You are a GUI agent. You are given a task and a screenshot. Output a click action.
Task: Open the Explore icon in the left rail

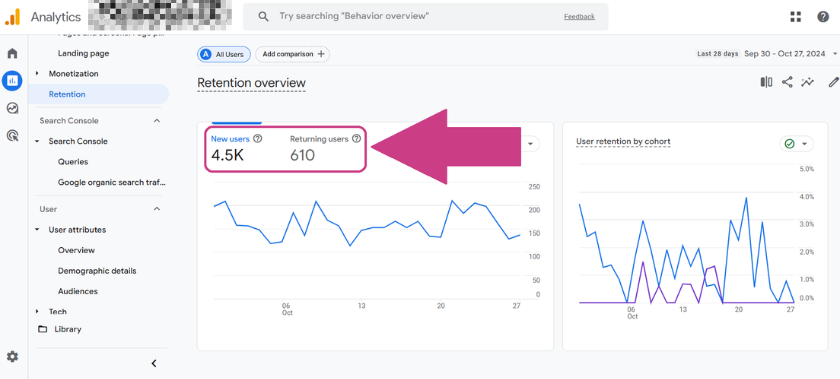click(x=12, y=108)
